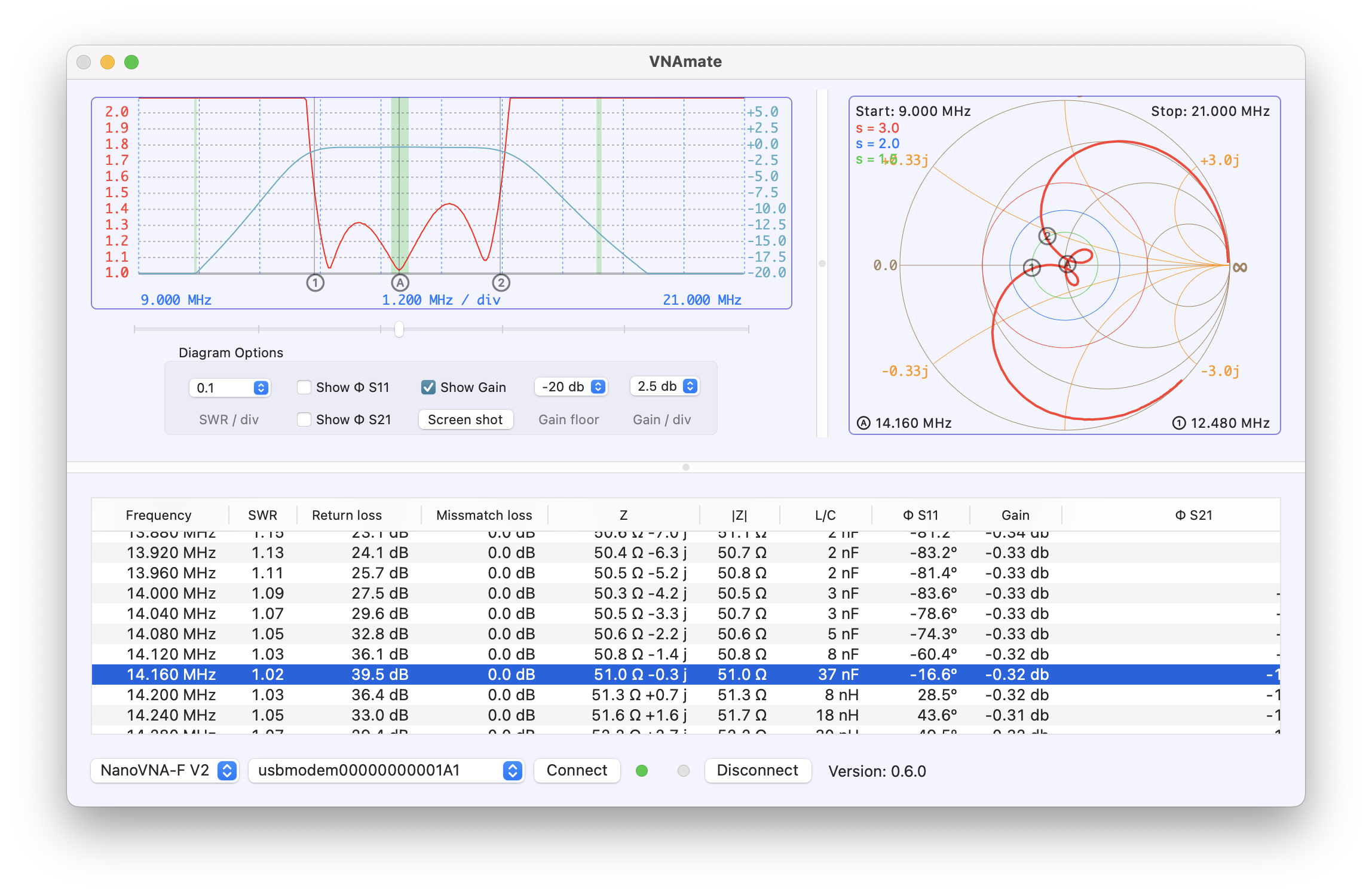
Task: Open the Gain floor -20 db dropdown
Action: pos(571,387)
